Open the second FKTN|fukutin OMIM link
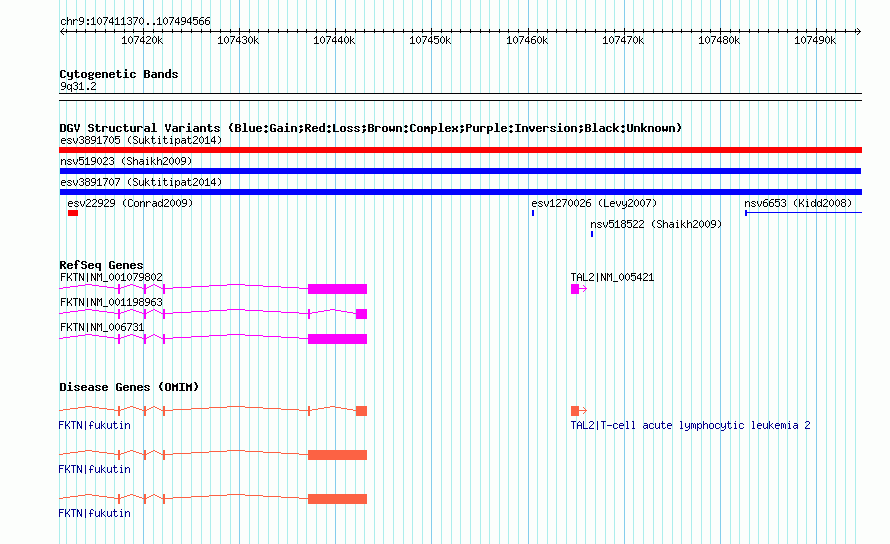Viewport: 890px width, 544px height. (x=95, y=470)
